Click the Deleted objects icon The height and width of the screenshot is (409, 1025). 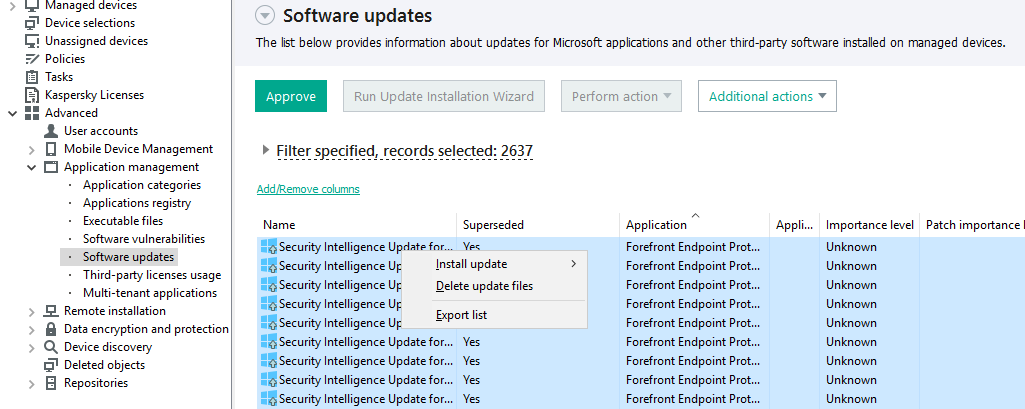click(51, 365)
